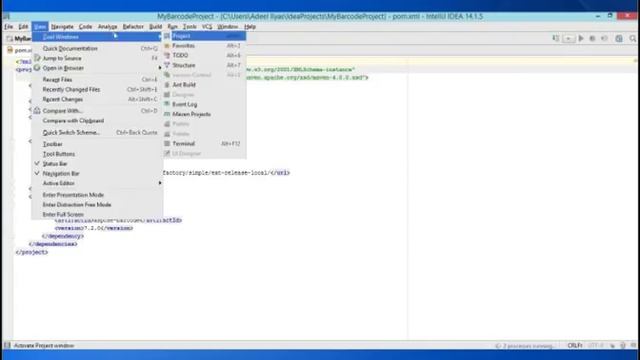The image size is (640, 360).
Task: Select Enter Full Screen
Action: 63,214
